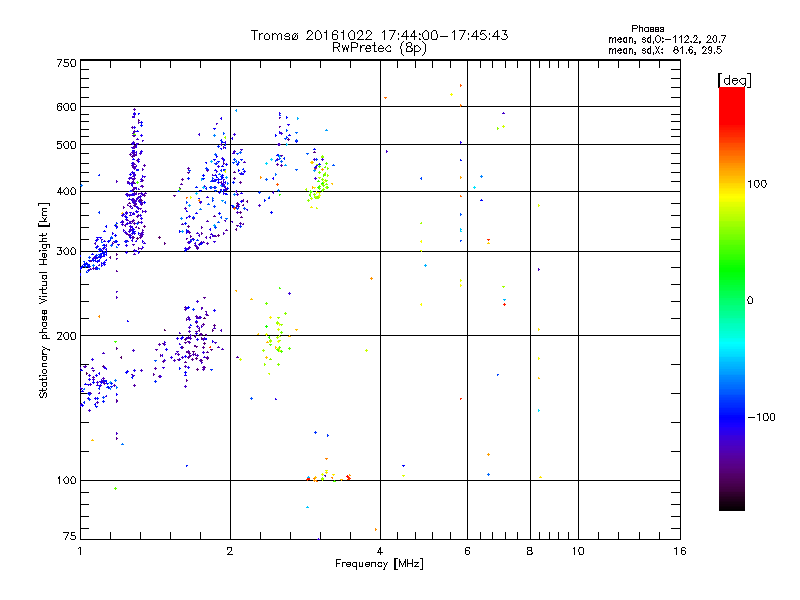The image size is (800, 600).
Task: Click the y-axis tick label '200'
Action: 66,336
